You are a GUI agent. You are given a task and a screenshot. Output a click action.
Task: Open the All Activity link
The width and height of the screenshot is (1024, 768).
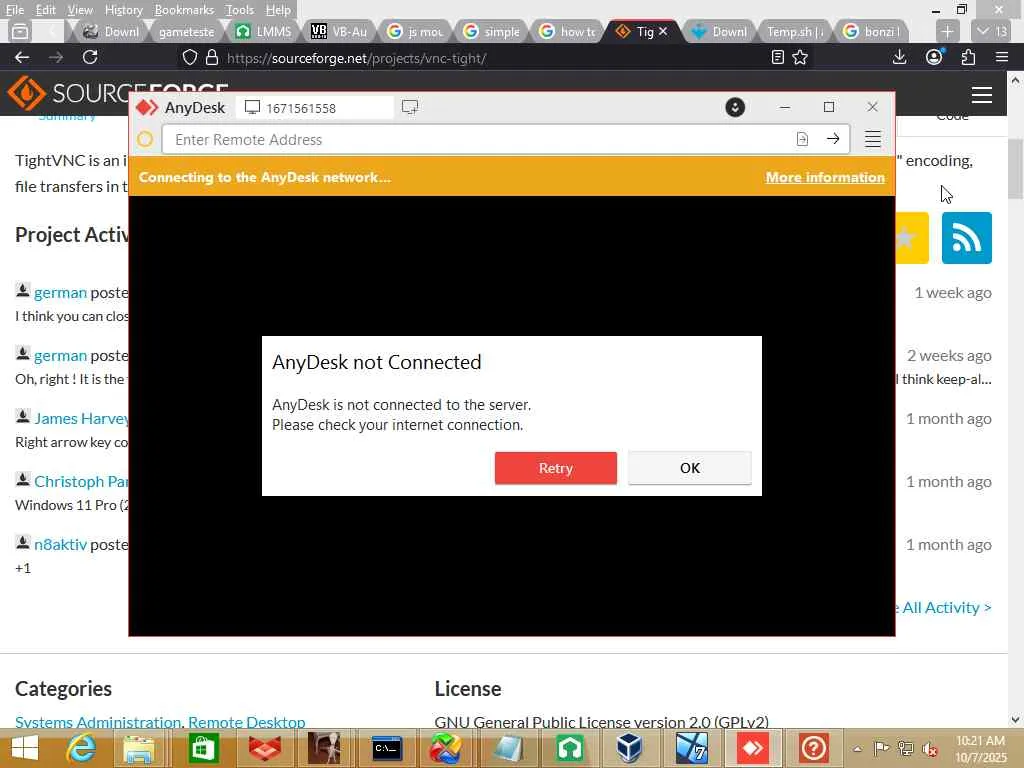(x=946, y=607)
